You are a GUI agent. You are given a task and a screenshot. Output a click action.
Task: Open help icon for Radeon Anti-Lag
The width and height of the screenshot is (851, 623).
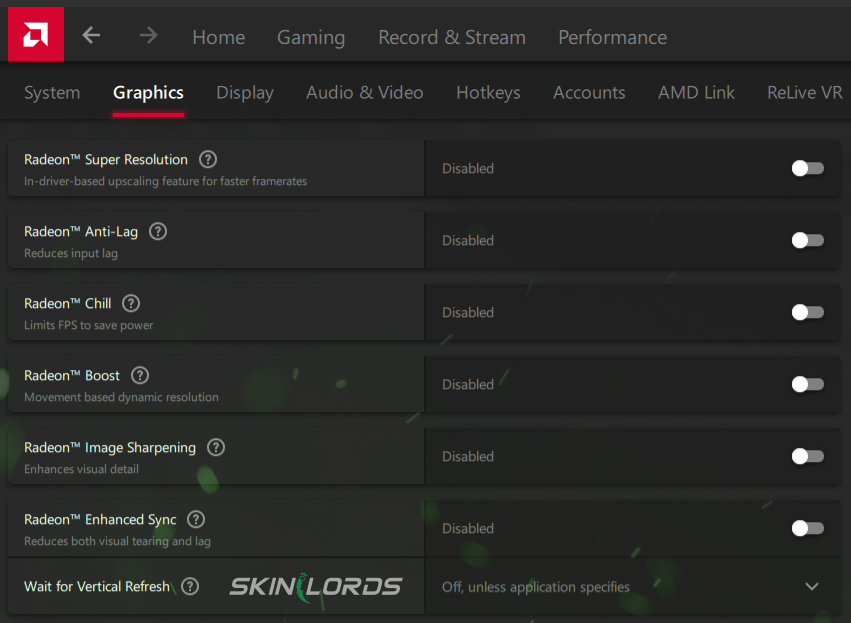tap(158, 232)
